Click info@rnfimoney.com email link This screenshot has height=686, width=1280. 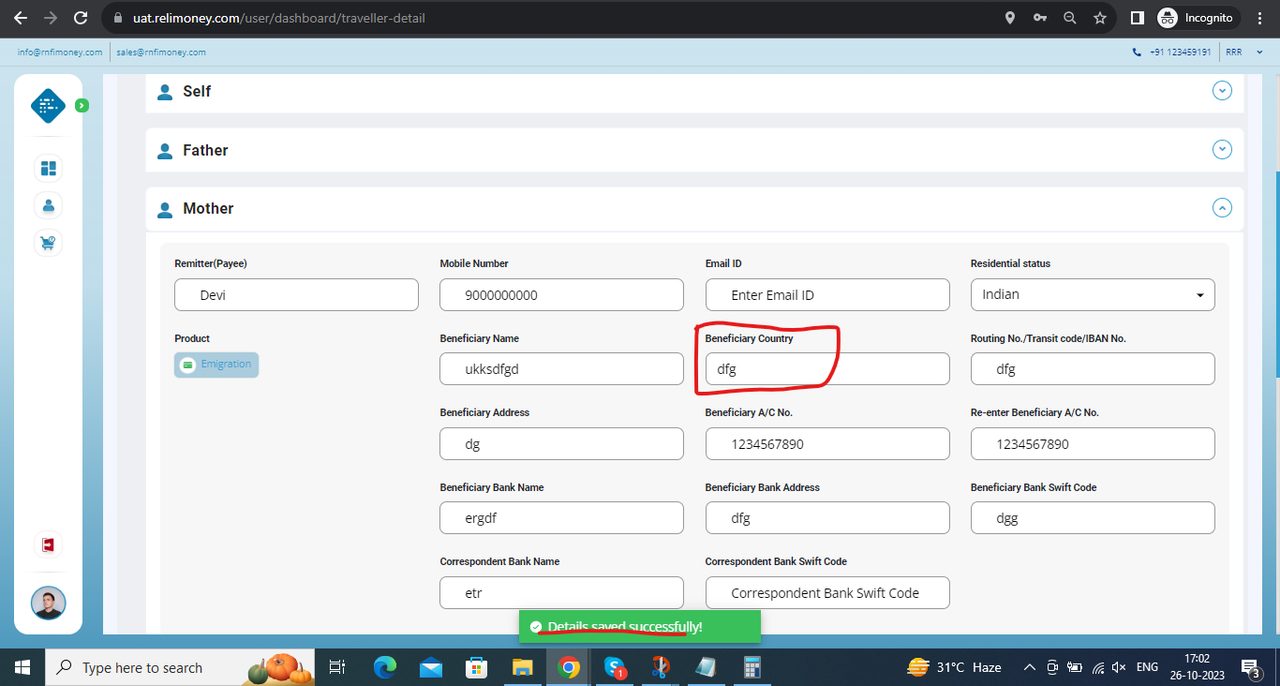(60, 52)
